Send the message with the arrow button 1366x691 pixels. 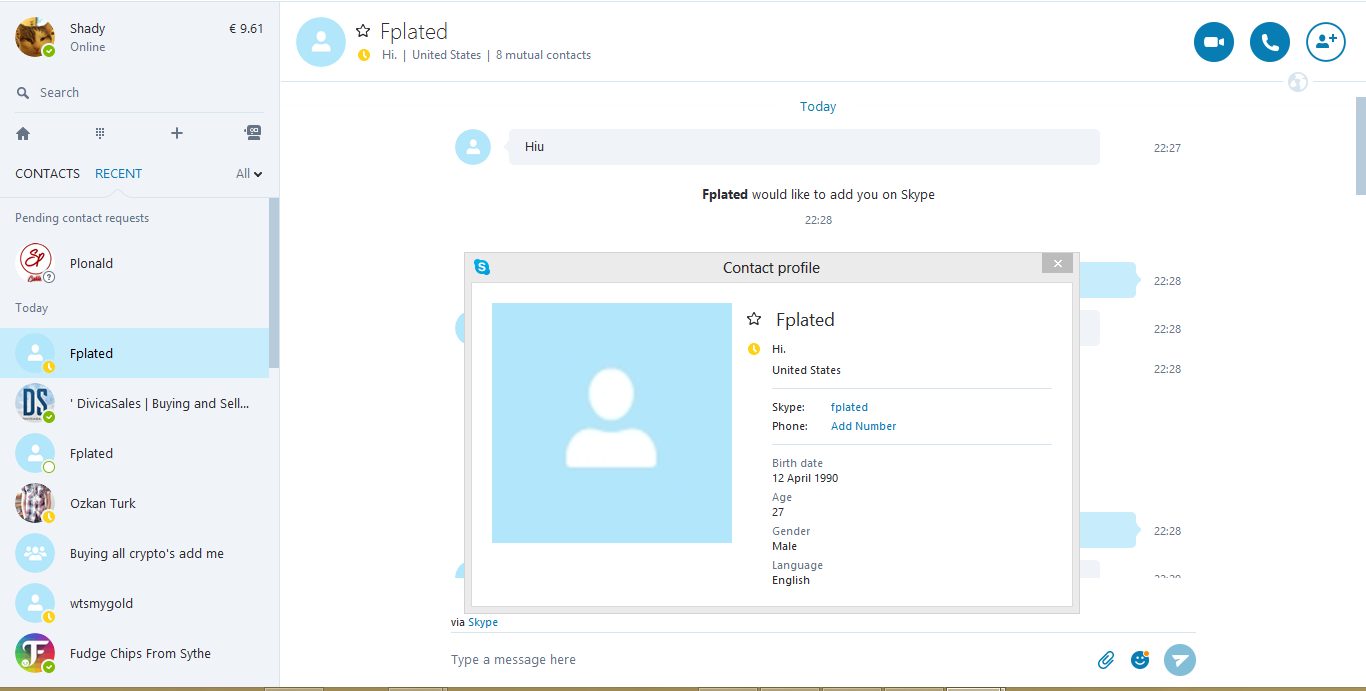tap(1180, 660)
